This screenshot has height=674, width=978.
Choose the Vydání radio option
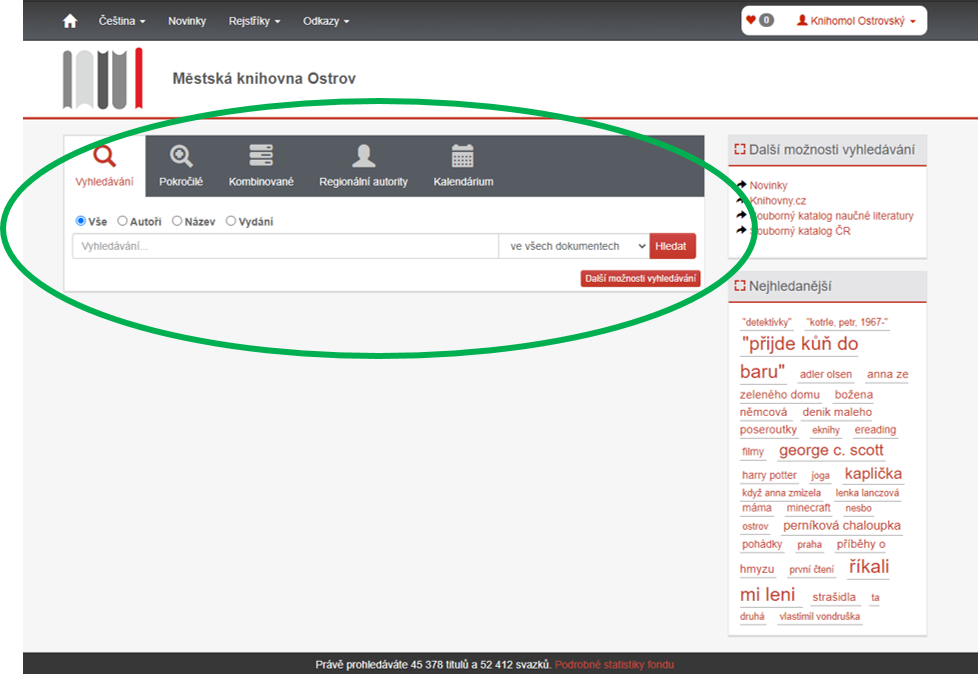click(231, 221)
